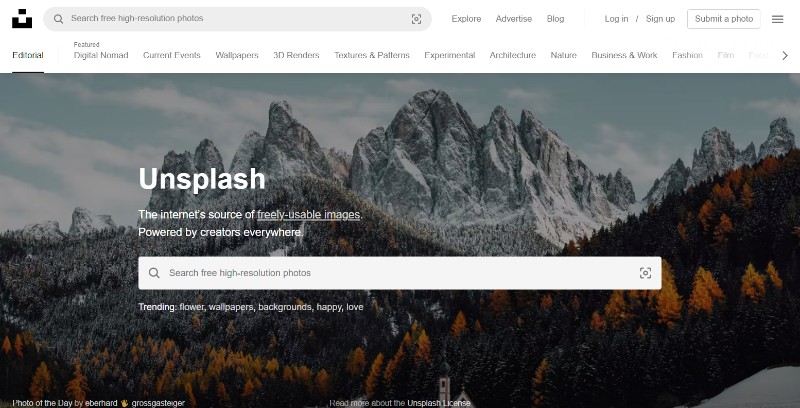Open the Business & Work category
This screenshot has width=800, height=408.
coord(624,55)
